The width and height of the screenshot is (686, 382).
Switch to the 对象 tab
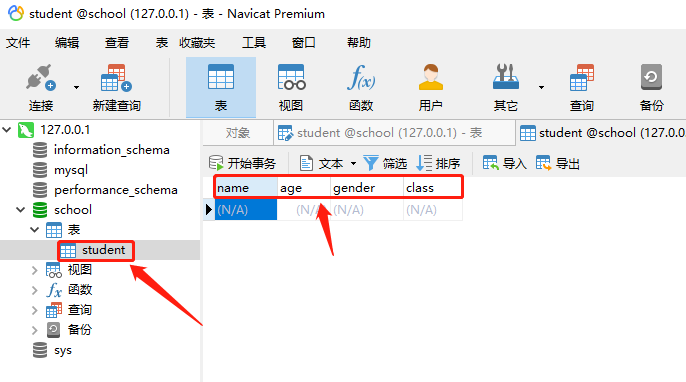(x=238, y=133)
